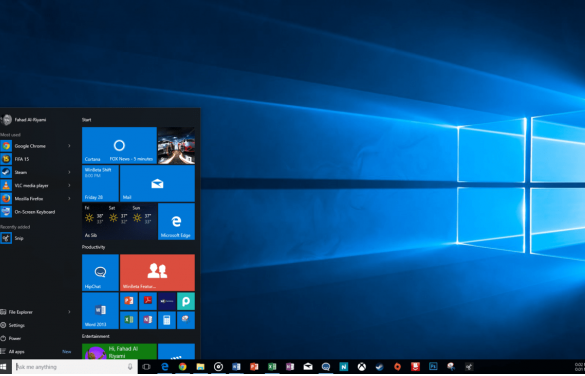This screenshot has width=585, height=376.
Task: Open the orange Origin icon in taskbar
Action: (397, 367)
